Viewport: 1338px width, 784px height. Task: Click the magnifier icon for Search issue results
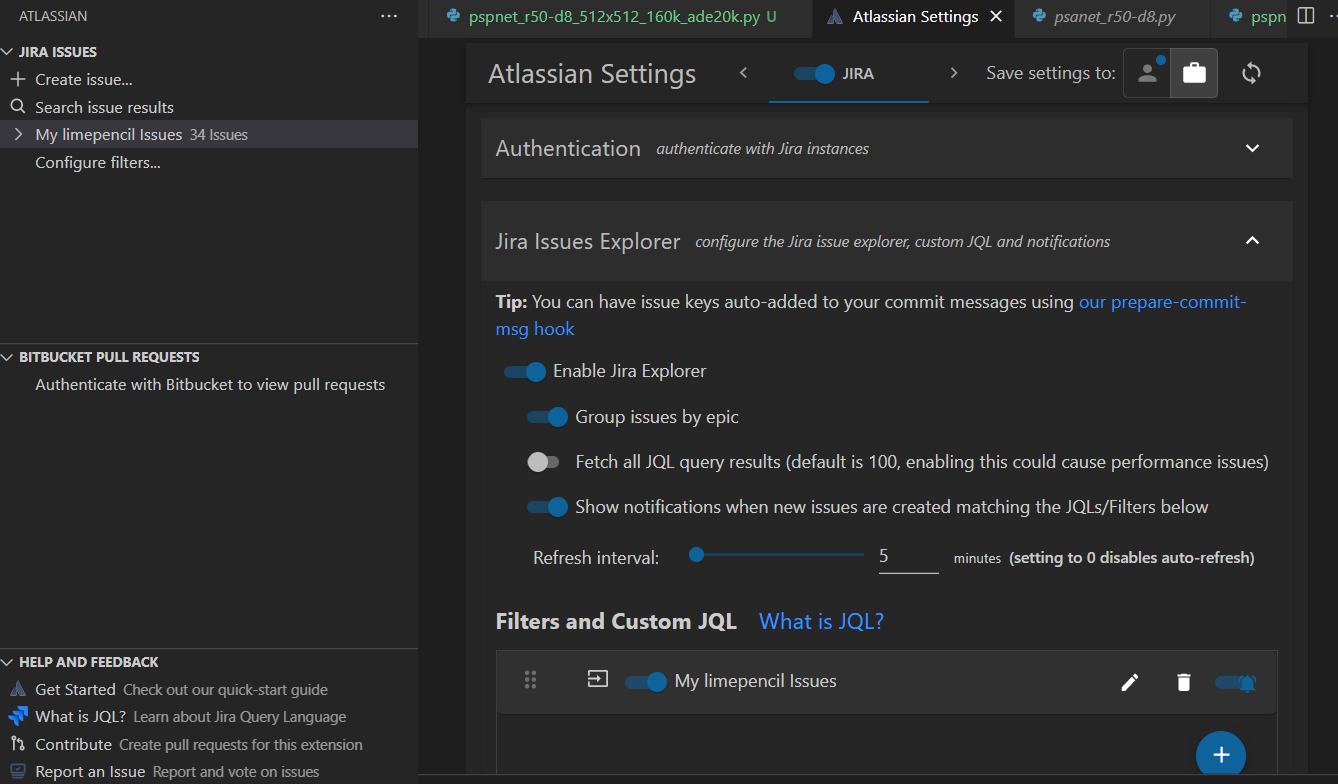[x=17, y=107]
